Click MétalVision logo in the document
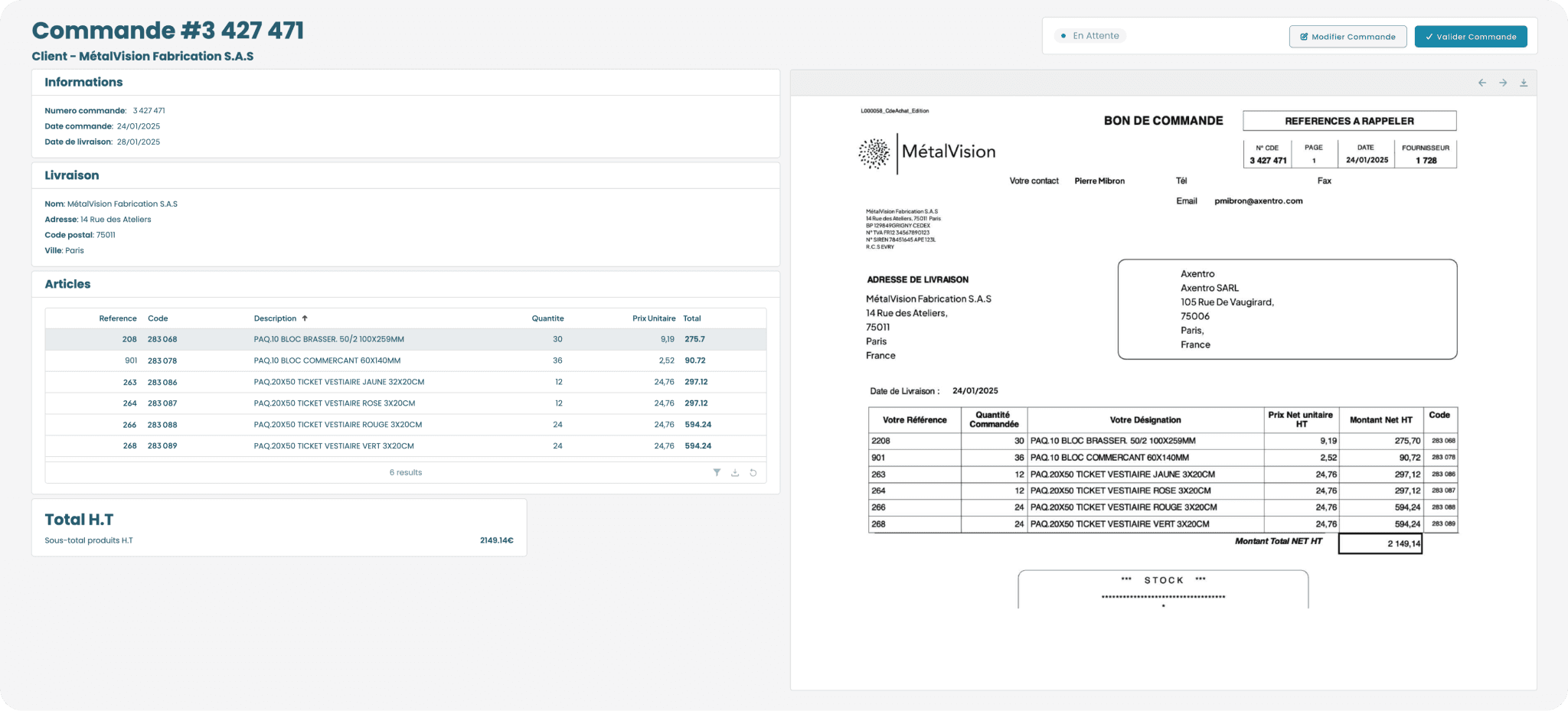The height and width of the screenshot is (711, 1568). pos(927,153)
